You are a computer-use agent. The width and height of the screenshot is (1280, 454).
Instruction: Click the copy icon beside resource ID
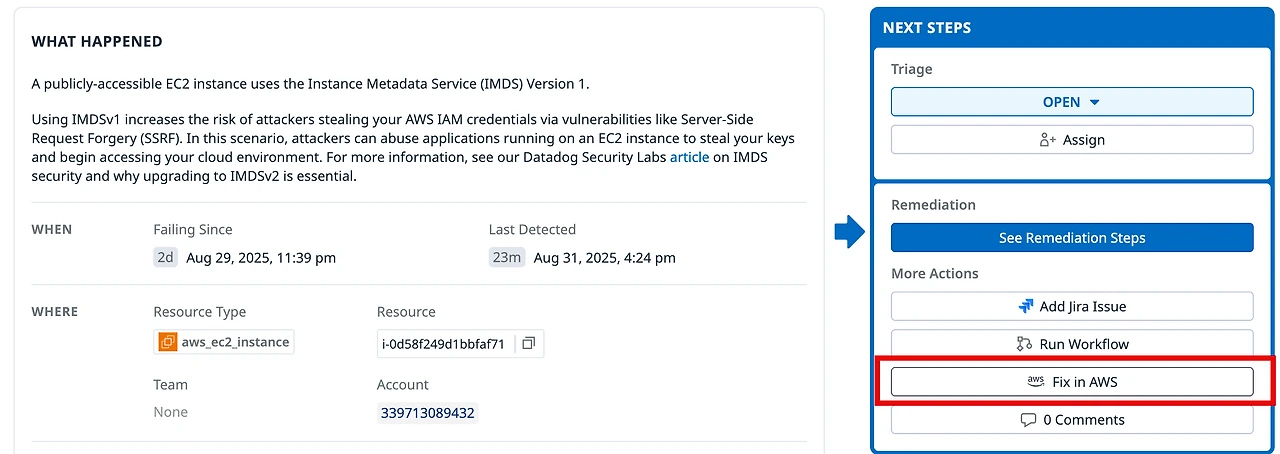click(529, 343)
